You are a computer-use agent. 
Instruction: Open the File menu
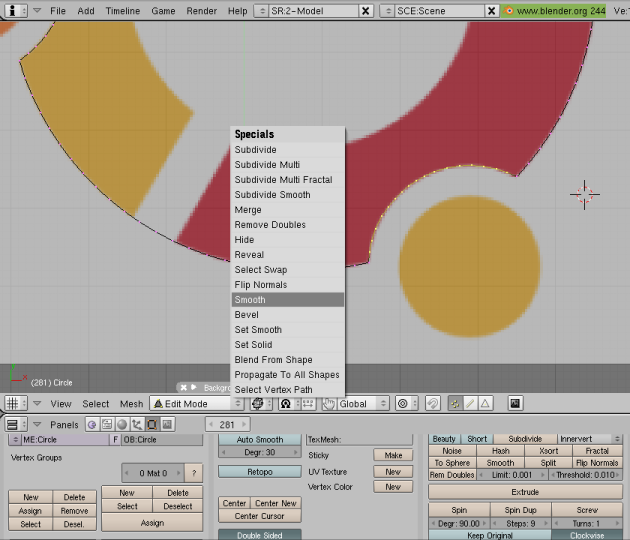(x=58, y=11)
